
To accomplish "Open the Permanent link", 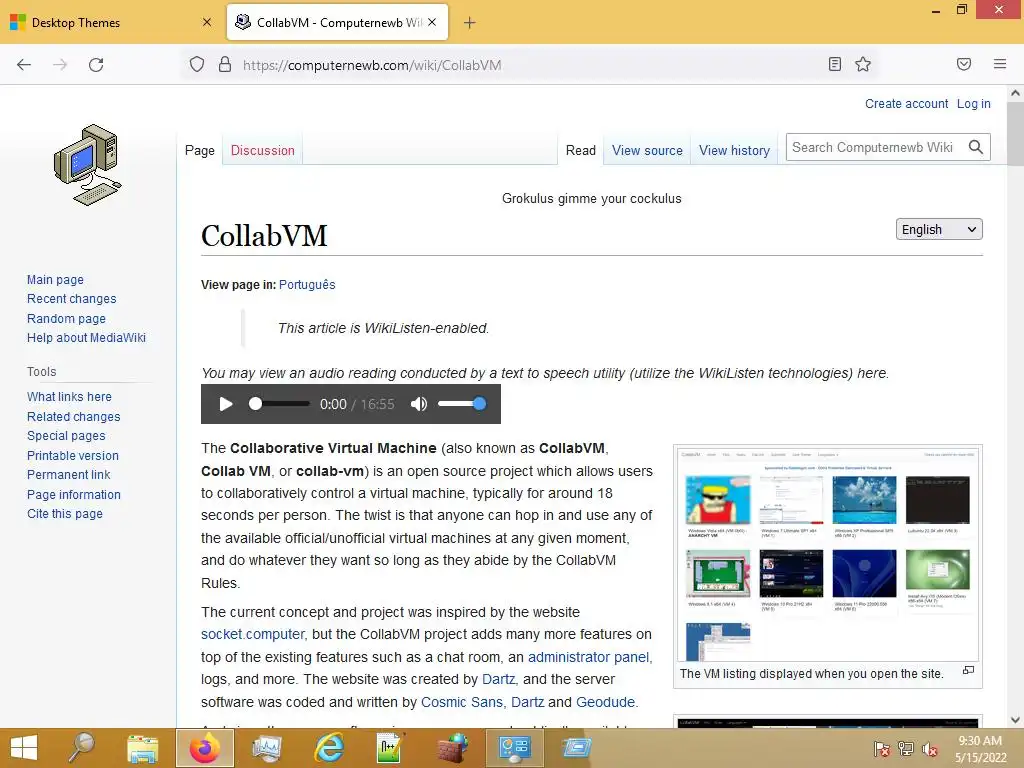I will click(69, 475).
